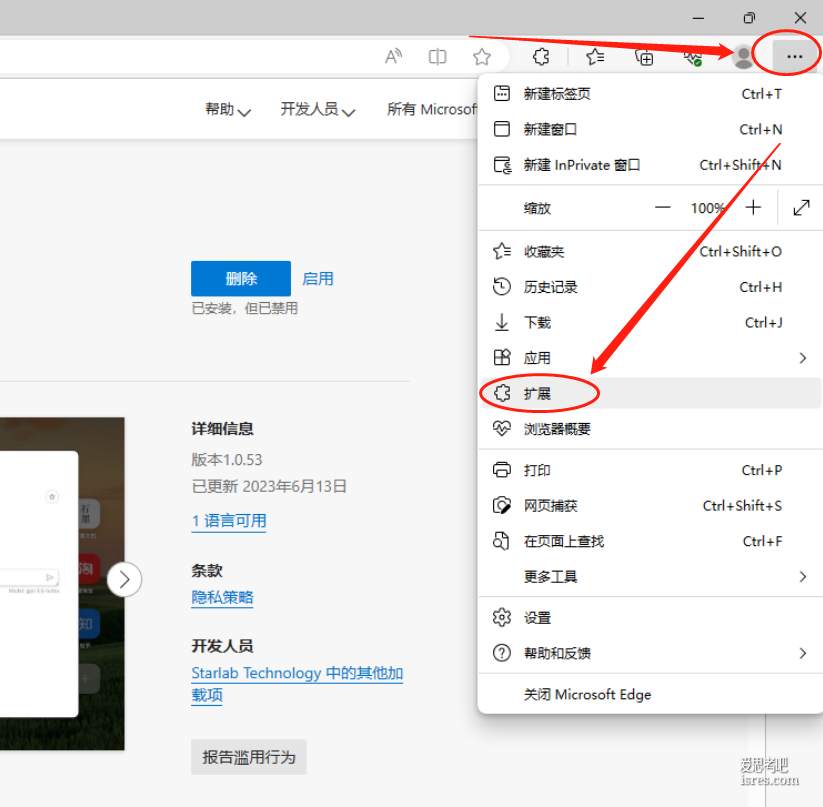Open the 隐私策略 link

(x=222, y=597)
